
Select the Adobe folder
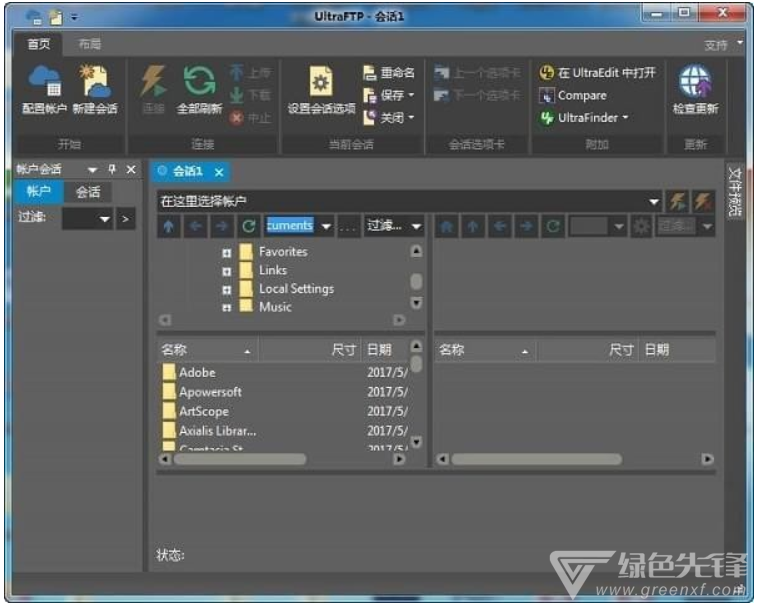coord(197,372)
